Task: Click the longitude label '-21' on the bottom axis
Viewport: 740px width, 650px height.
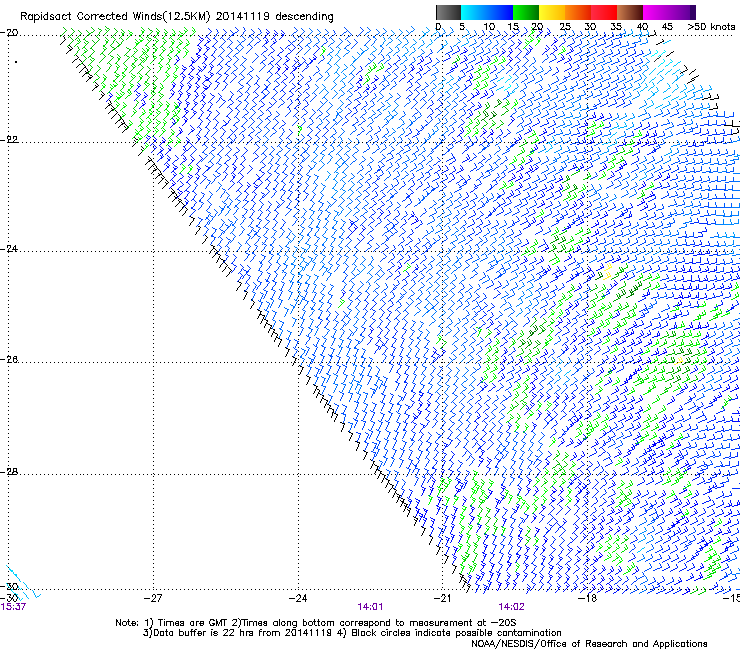Action: point(442,598)
